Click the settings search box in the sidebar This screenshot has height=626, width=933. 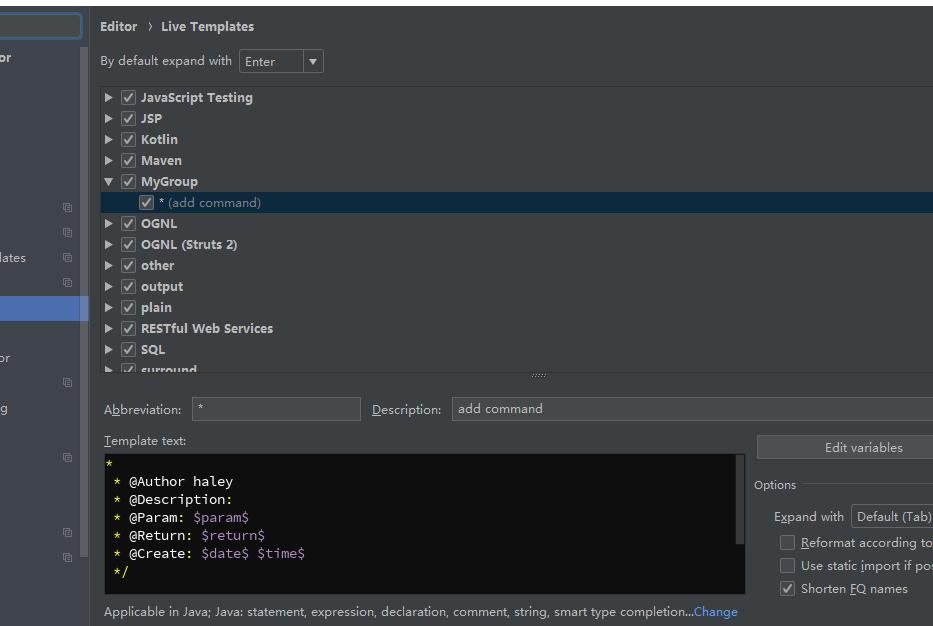point(39,26)
